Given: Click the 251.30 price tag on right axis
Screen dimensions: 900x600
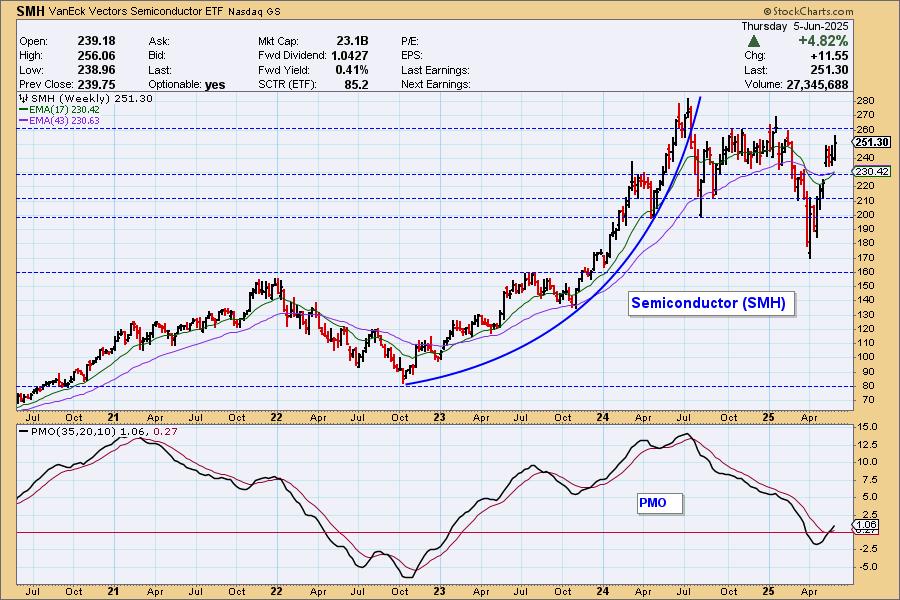Looking at the screenshot, I should [x=873, y=142].
